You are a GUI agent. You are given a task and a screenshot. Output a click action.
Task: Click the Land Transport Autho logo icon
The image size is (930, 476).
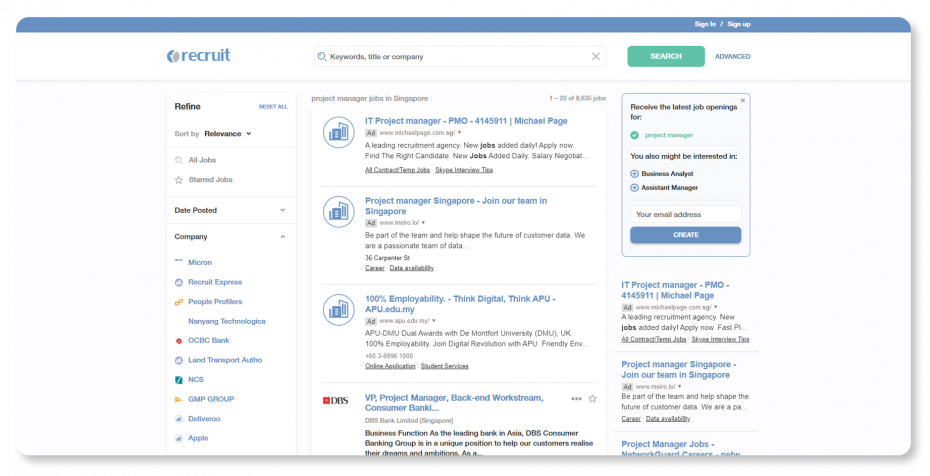point(179,360)
